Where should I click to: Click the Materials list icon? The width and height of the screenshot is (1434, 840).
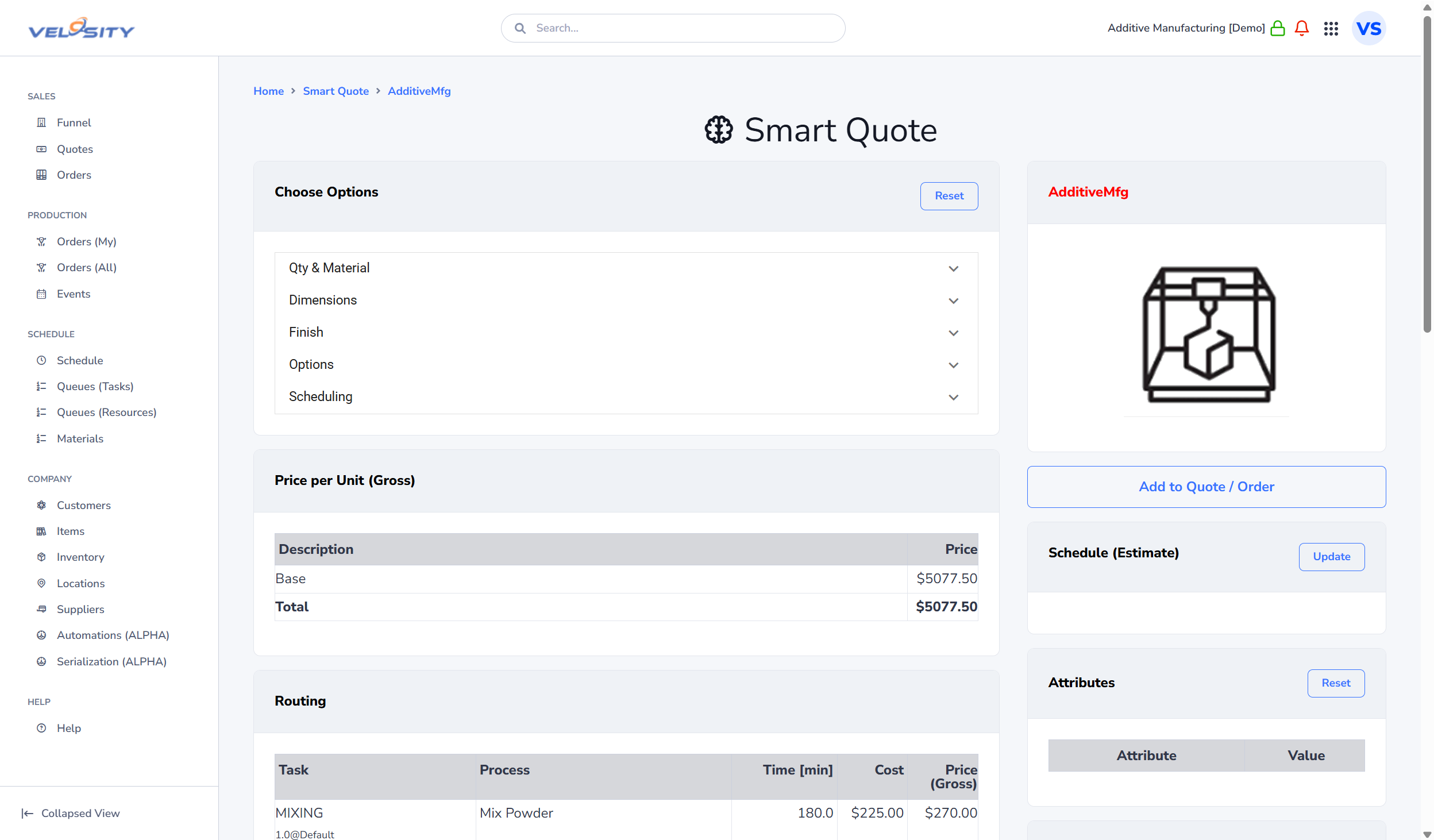[41, 438]
